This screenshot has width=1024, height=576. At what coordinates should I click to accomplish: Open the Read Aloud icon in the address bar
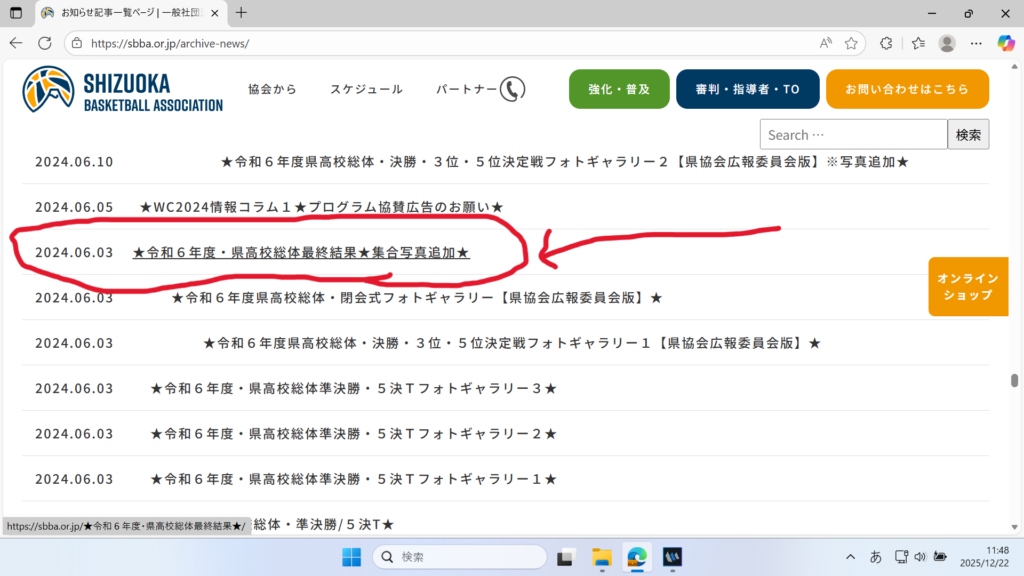[x=826, y=43]
